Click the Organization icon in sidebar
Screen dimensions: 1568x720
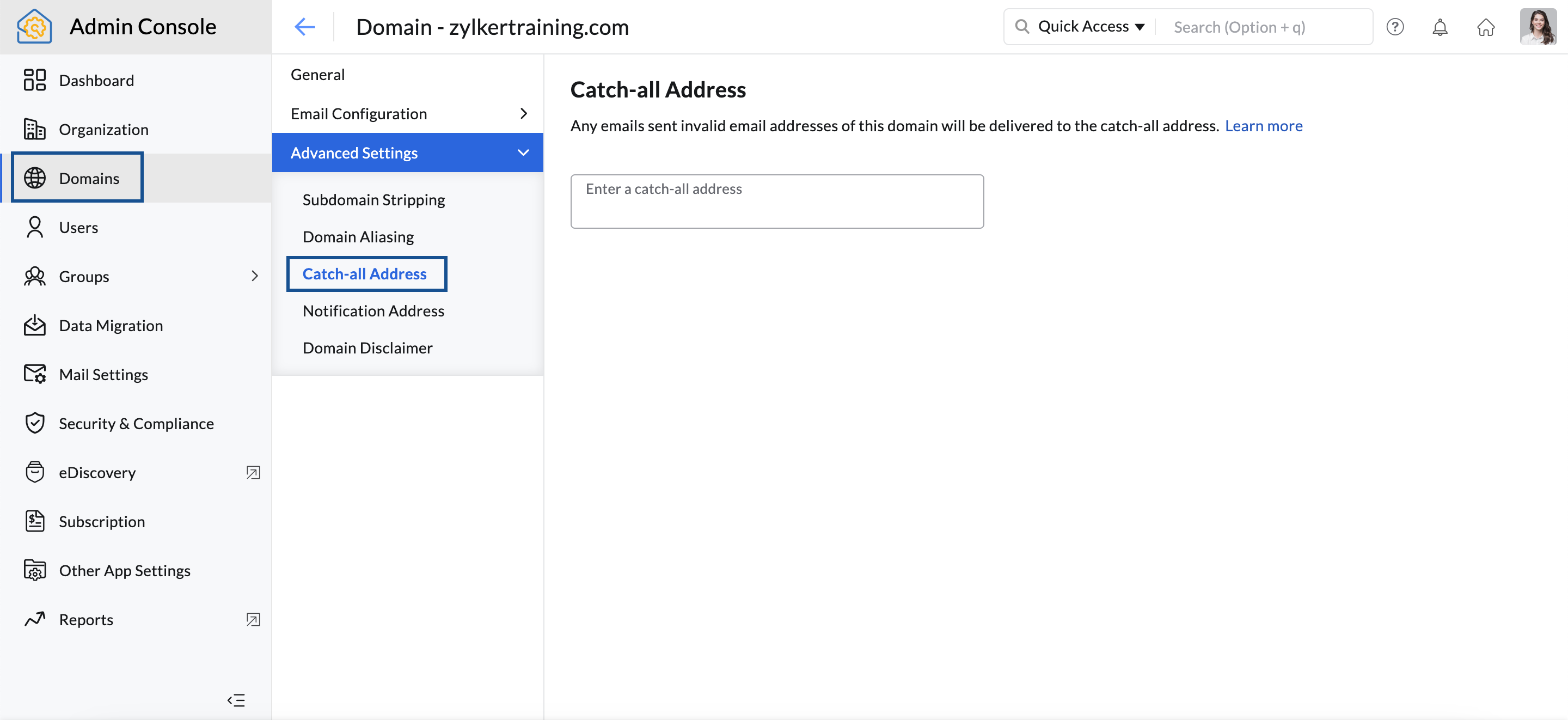[33, 128]
